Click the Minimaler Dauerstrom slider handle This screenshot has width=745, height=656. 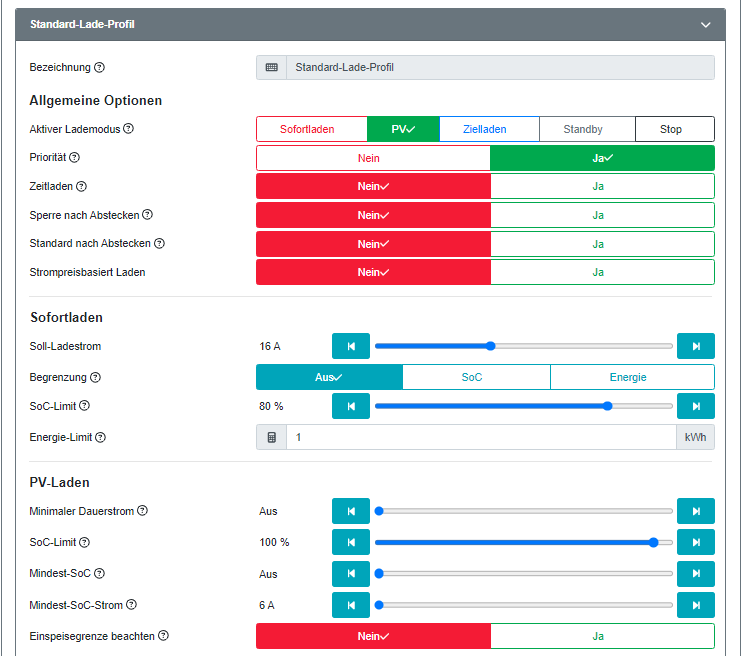[379, 511]
